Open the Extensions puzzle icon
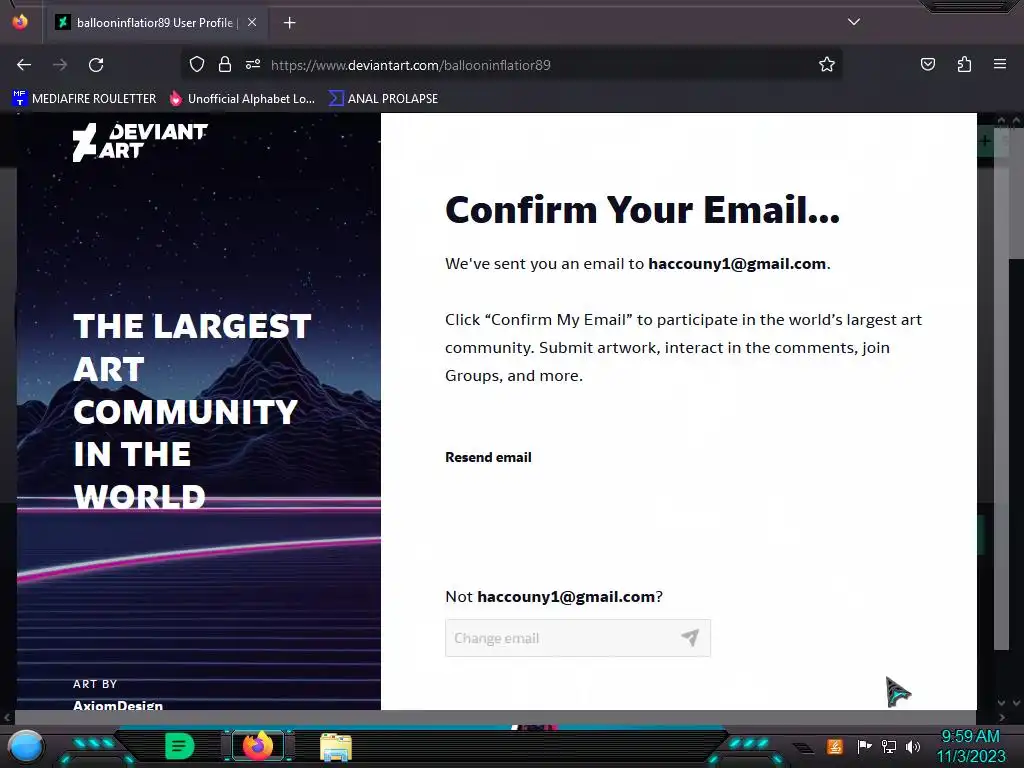This screenshot has height=768, width=1024. [x=965, y=65]
